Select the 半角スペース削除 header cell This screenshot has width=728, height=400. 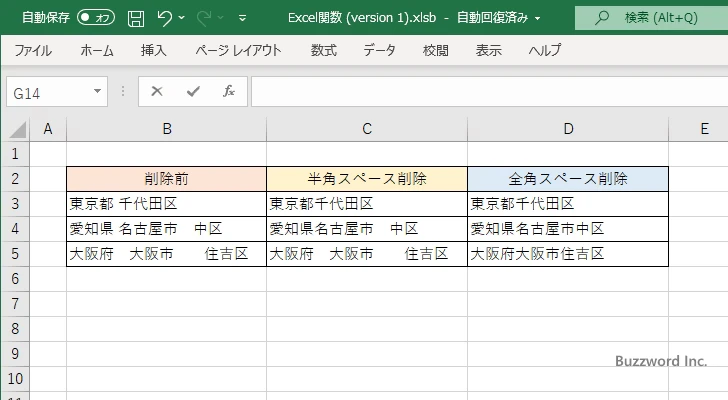(367, 179)
